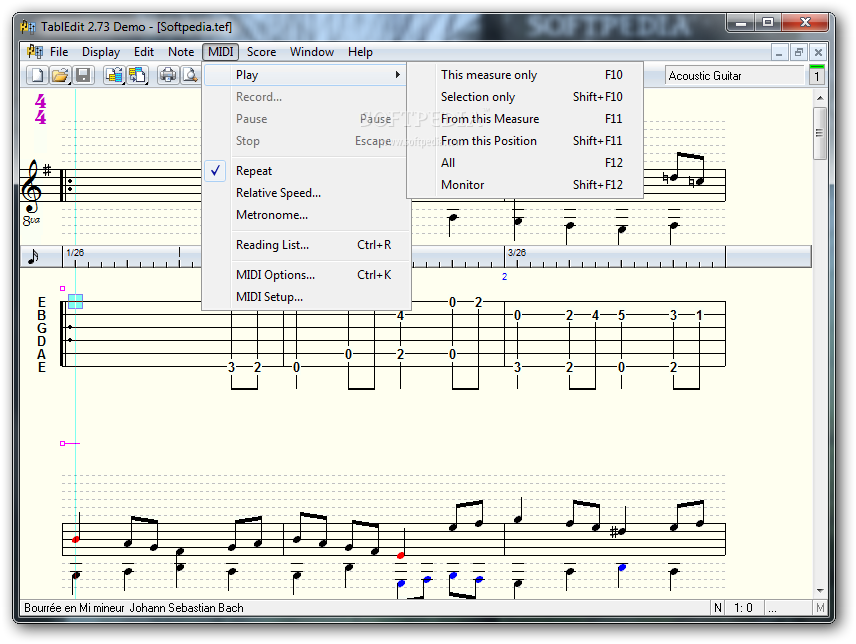Close the open MIDI menu
This screenshot has width=856, height=644.
coord(221,52)
